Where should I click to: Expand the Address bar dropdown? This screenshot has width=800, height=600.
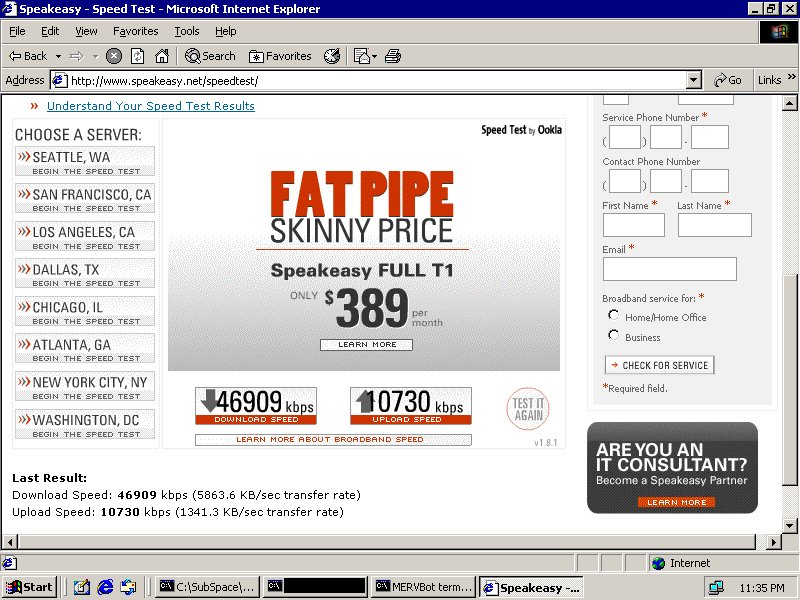click(693, 80)
